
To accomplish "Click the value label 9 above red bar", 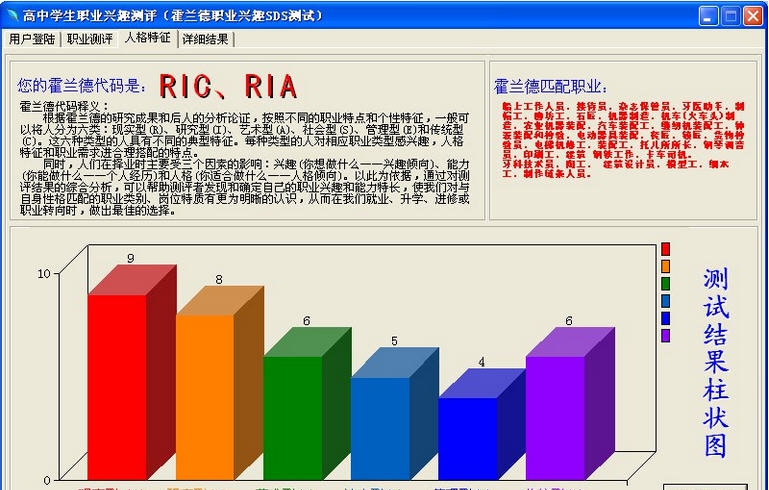I will [130, 258].
